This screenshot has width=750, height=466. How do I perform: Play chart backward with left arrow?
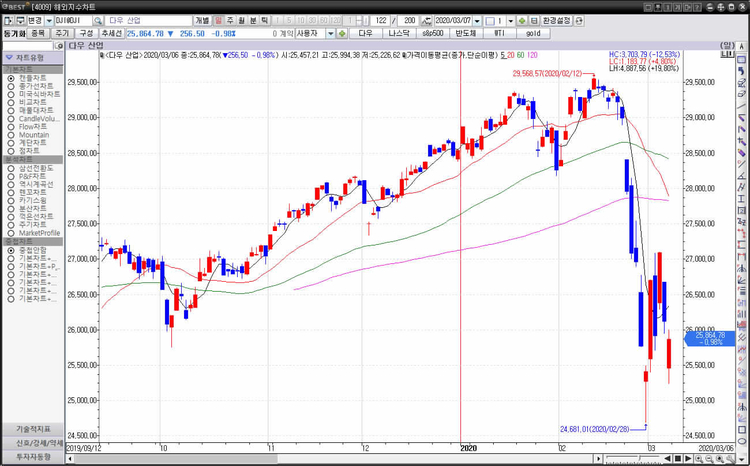point(667,459)
